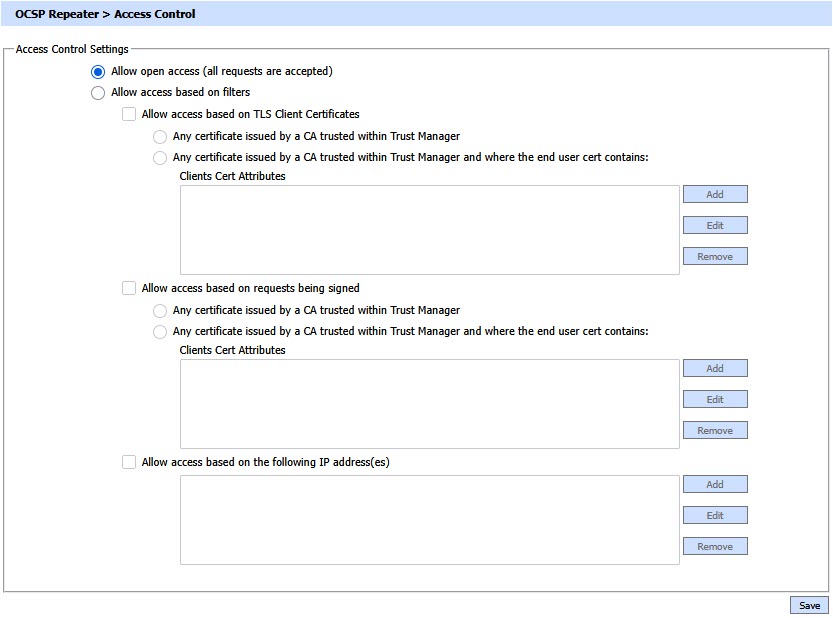Enable access based on requests being signed
This screenshot has width=833, height=618.
[x=129, y=289]
